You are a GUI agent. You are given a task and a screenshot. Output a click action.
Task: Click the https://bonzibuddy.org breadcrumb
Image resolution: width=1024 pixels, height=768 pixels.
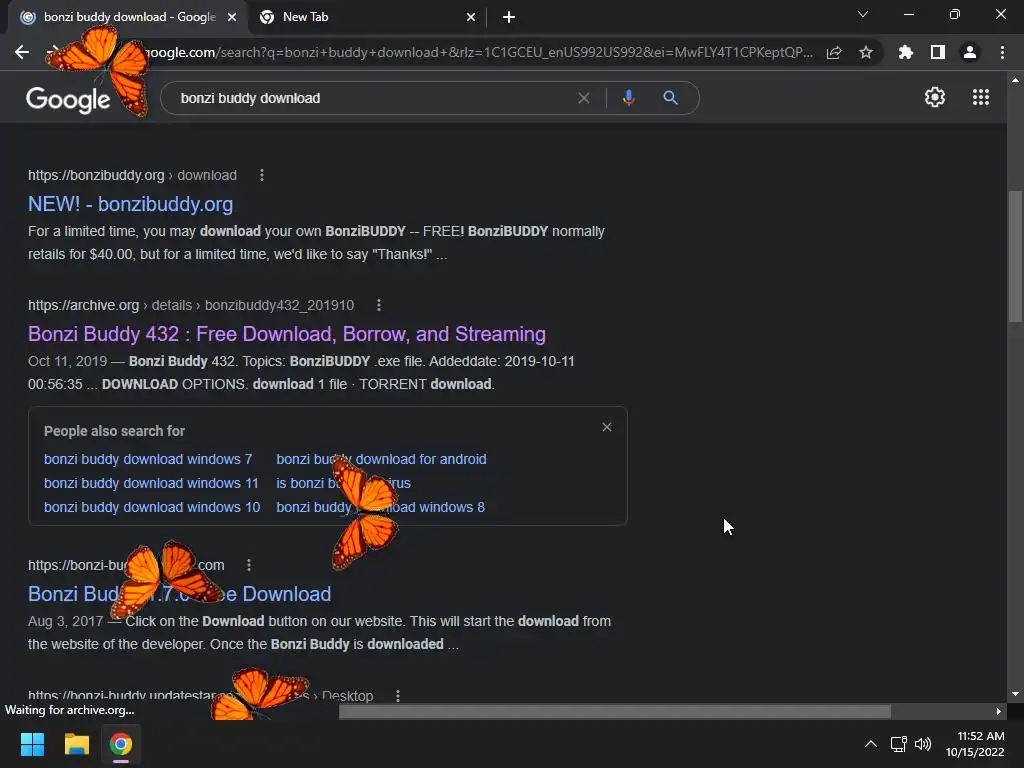click(x=96, y=175)
